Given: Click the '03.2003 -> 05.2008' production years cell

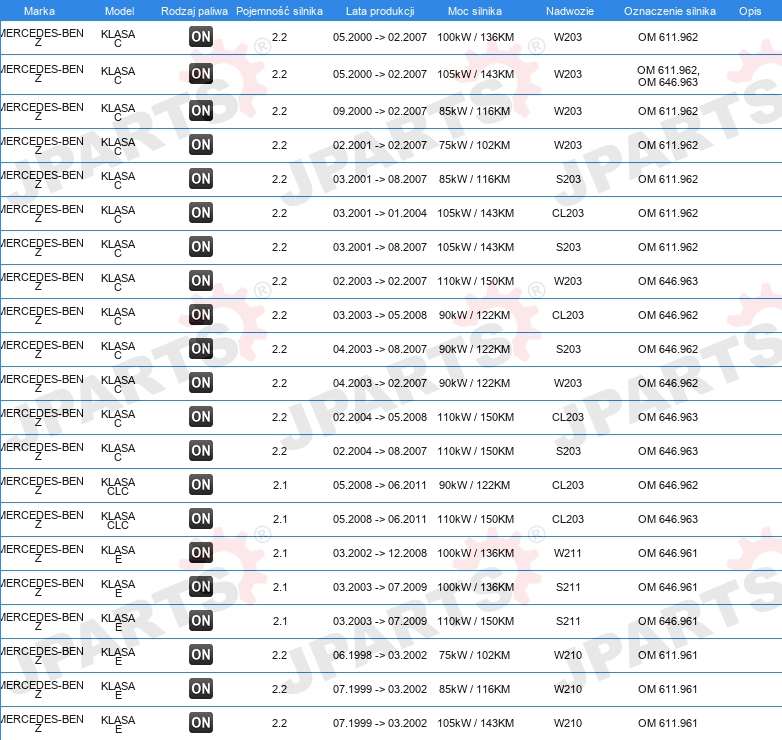Looking at the screenshot, I should pyautogui.click(x=380, y=315).
